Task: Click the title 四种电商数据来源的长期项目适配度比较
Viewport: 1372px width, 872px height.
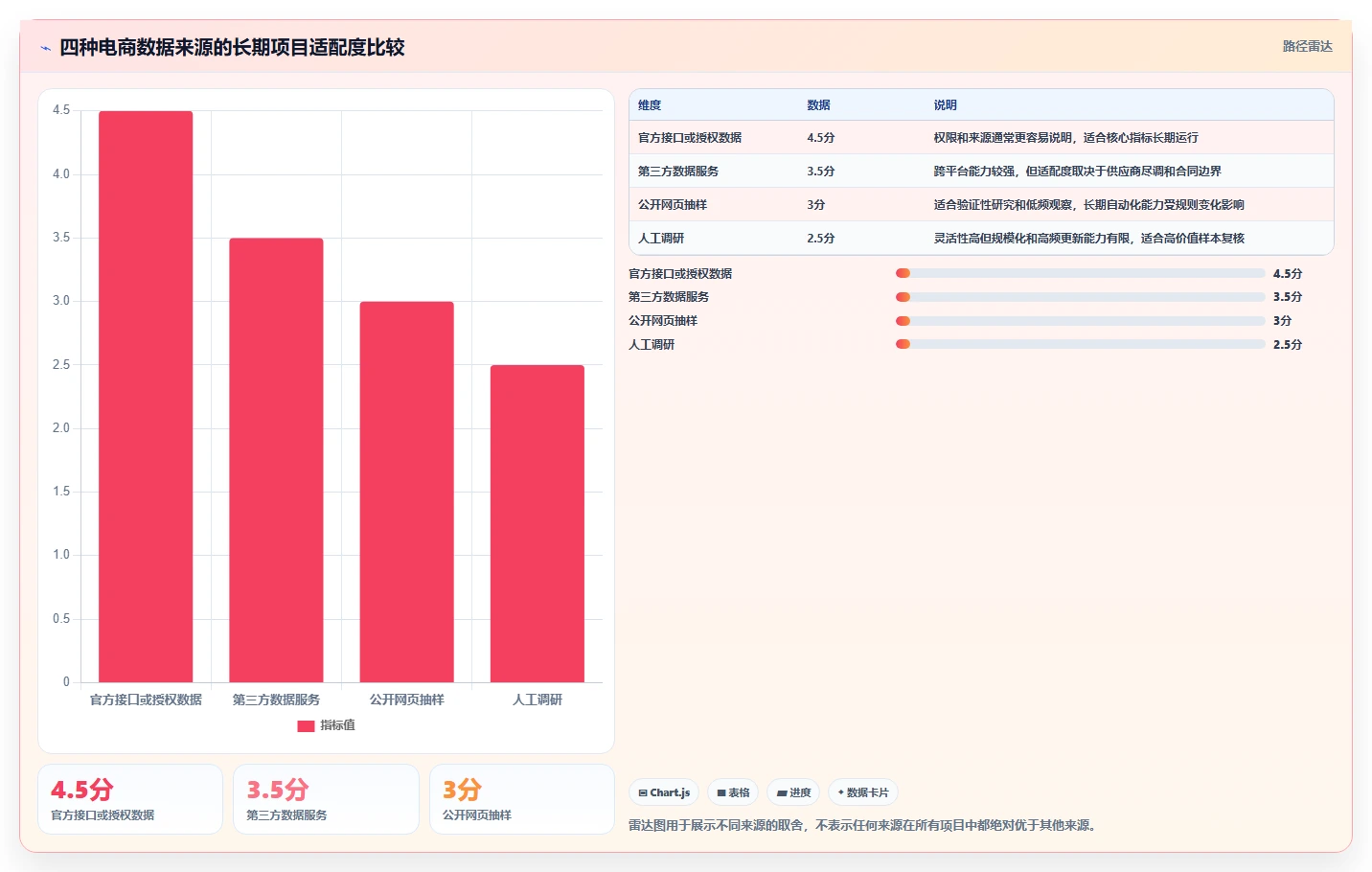Action: [x=232, y=48]
